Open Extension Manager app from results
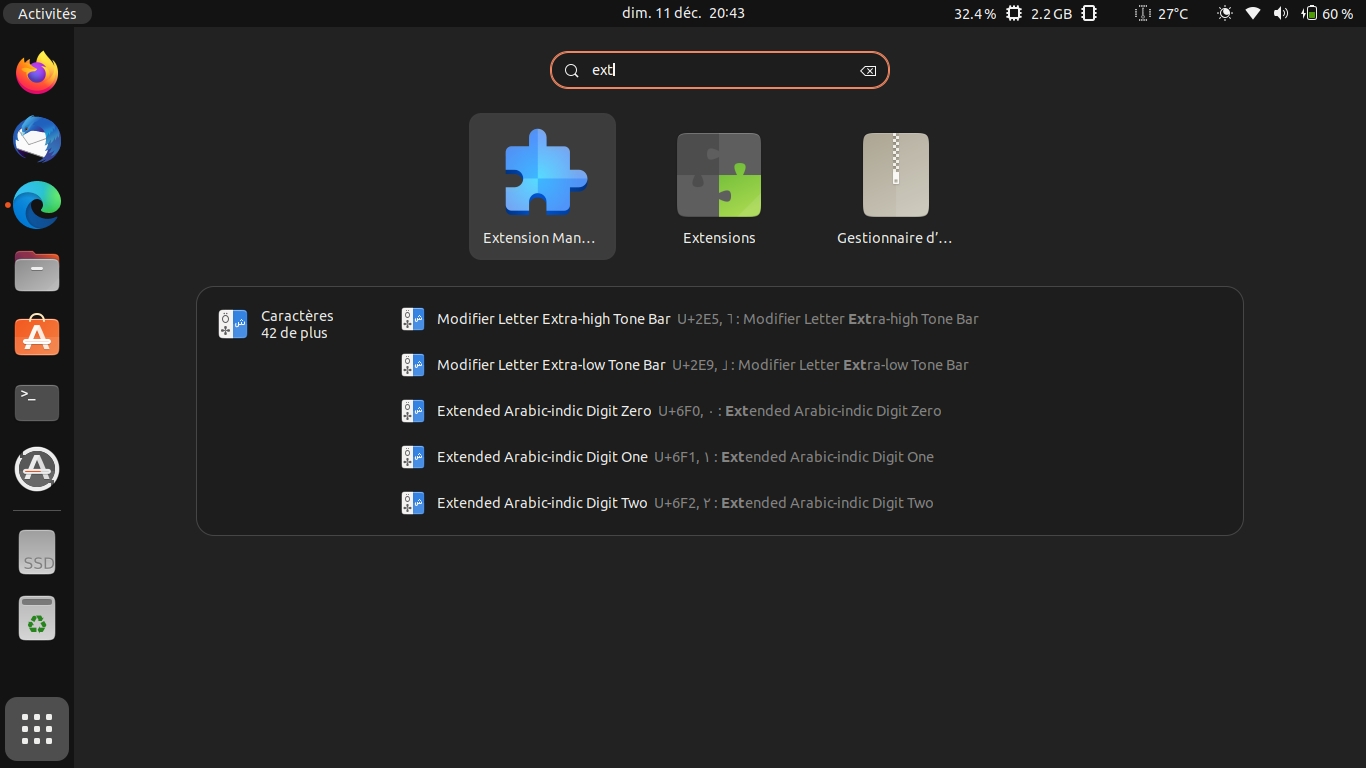Viewport: 1366px width, 768px height. click(542, 186)
